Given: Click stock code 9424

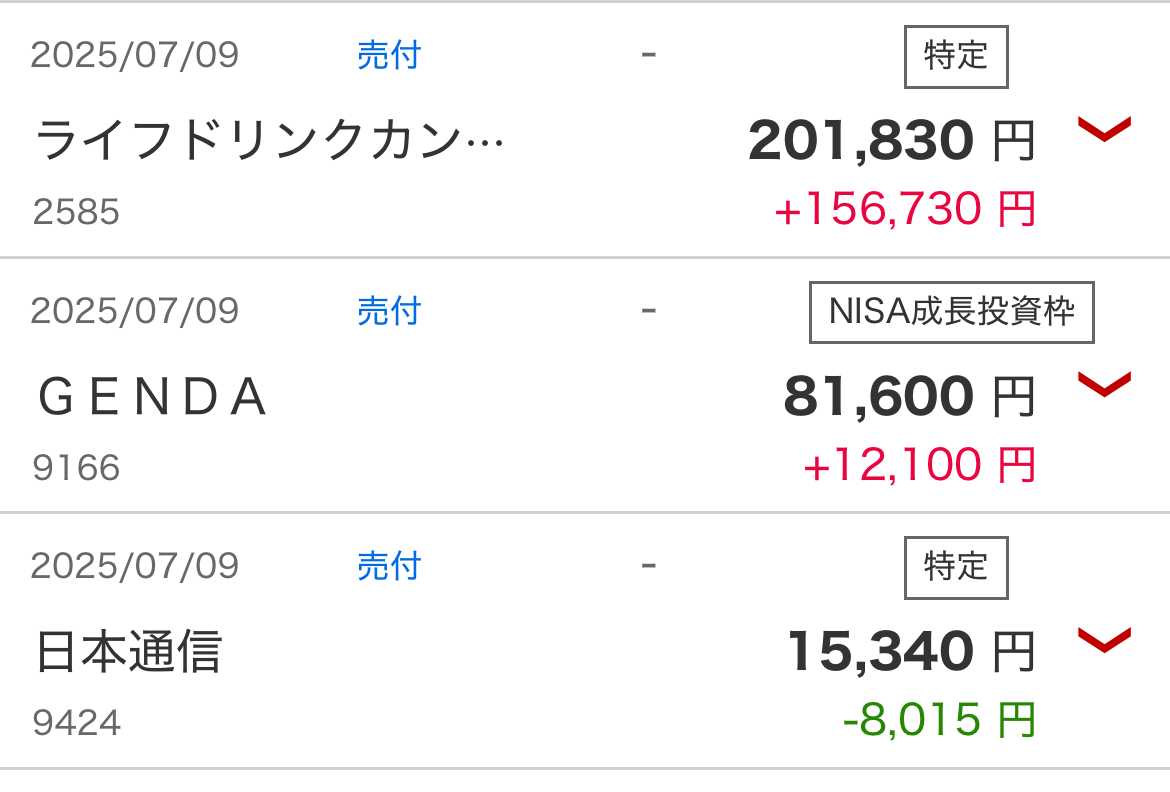Looking at the screenshot, I should 76,723.
